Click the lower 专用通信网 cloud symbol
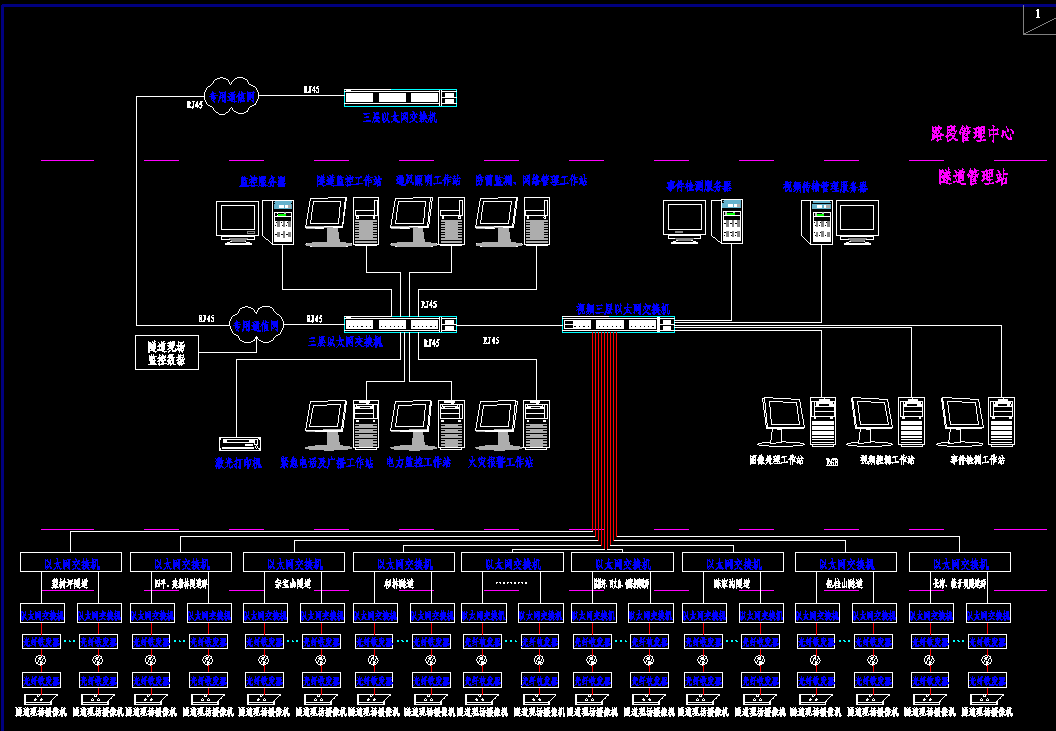Screen dimensions: 1056x731 pos(257,324)
